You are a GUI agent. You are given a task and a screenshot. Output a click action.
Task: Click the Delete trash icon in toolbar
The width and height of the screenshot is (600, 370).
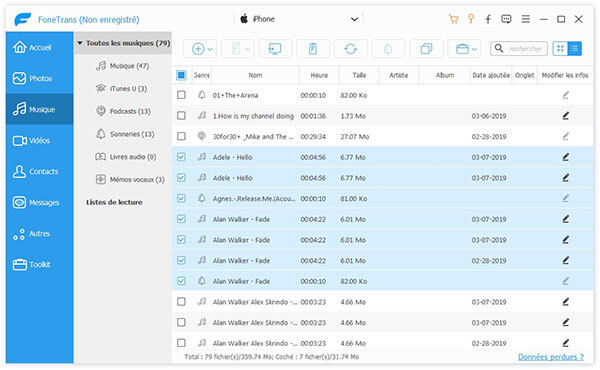[x=313, y=49]
